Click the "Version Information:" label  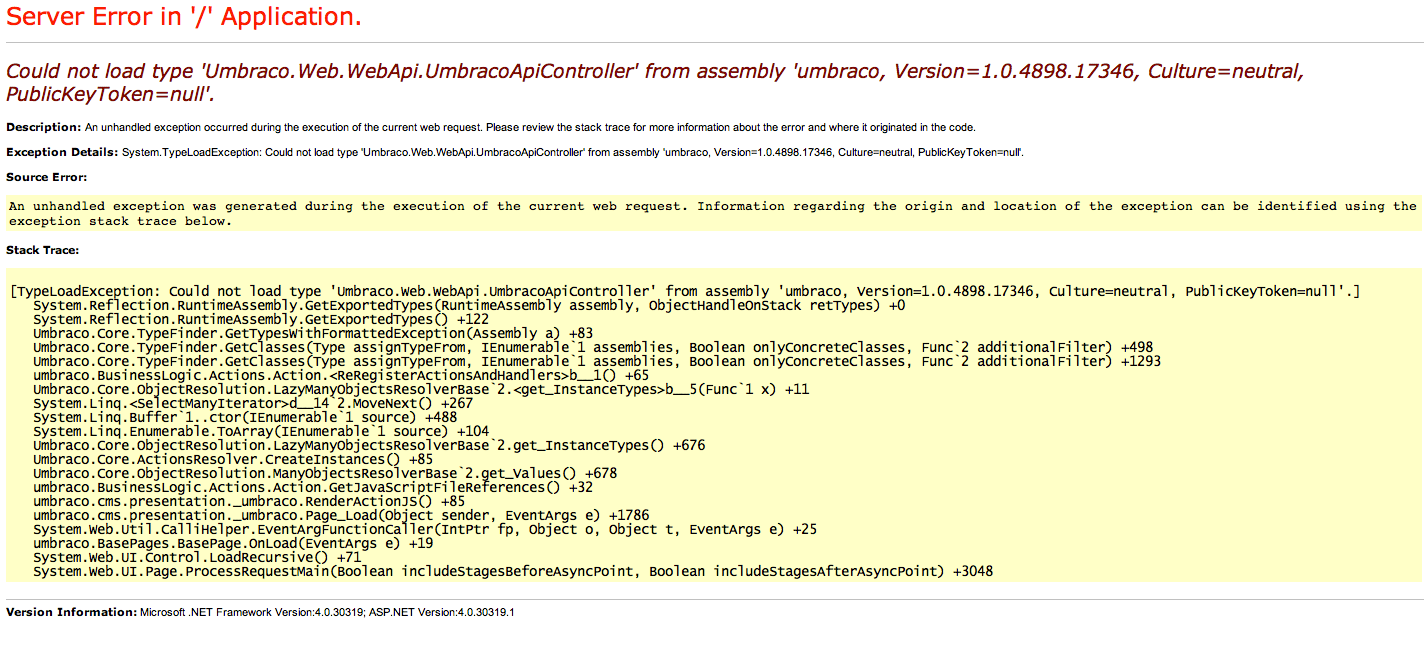[x=71, y=611]
